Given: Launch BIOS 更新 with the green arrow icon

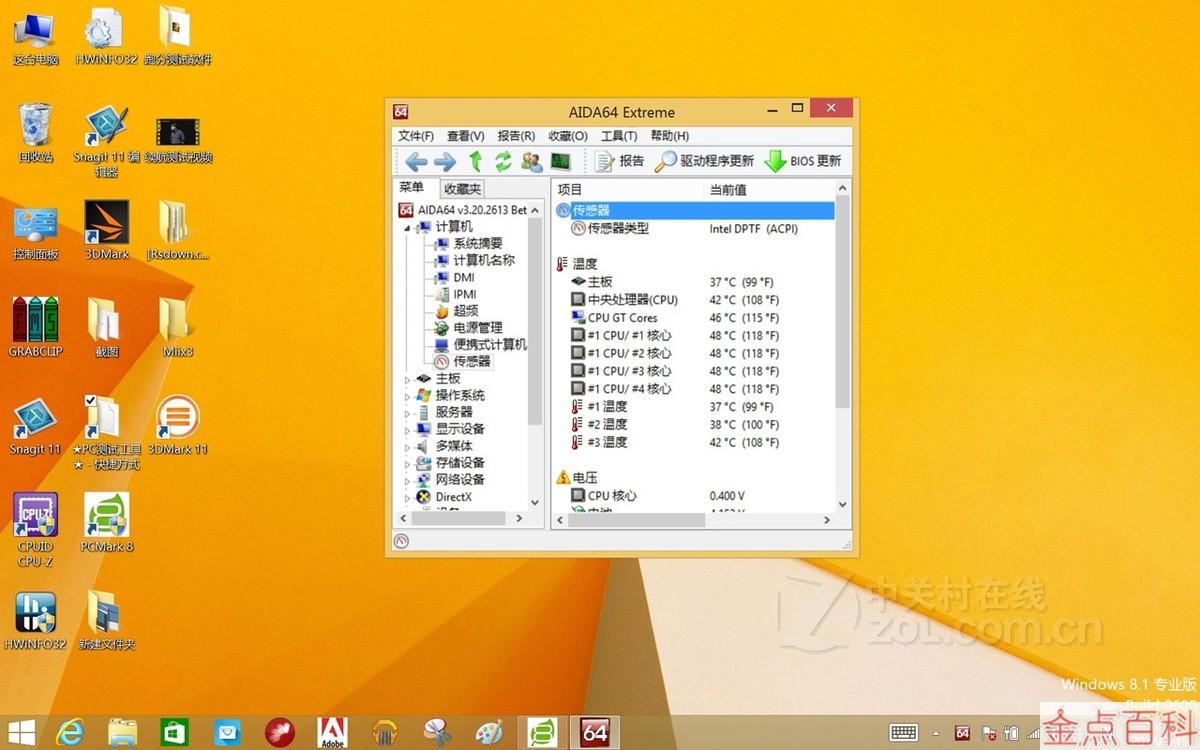Looking at the screenshot, I should pyautogui.click(x=804, y=161).
